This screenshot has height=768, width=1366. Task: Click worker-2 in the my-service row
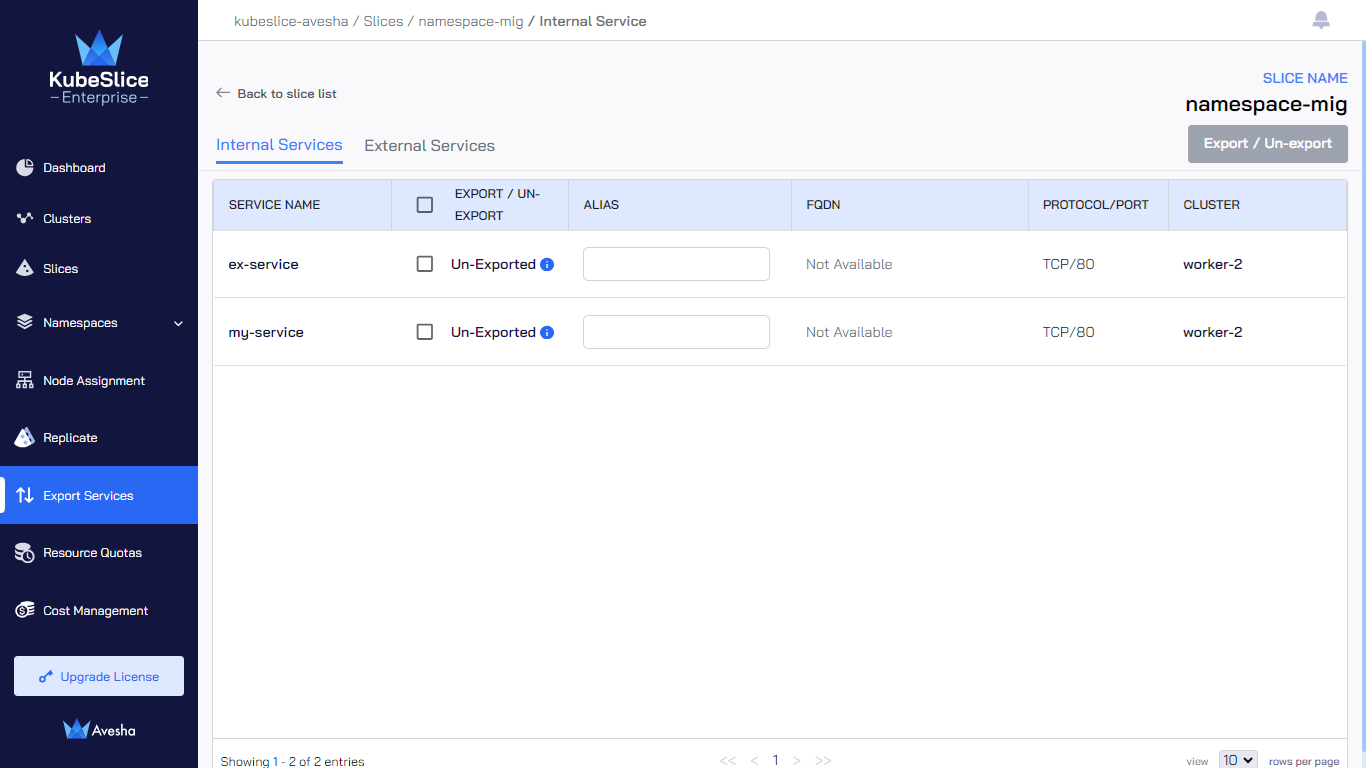pyautogui.click(x=1212, y=332)
